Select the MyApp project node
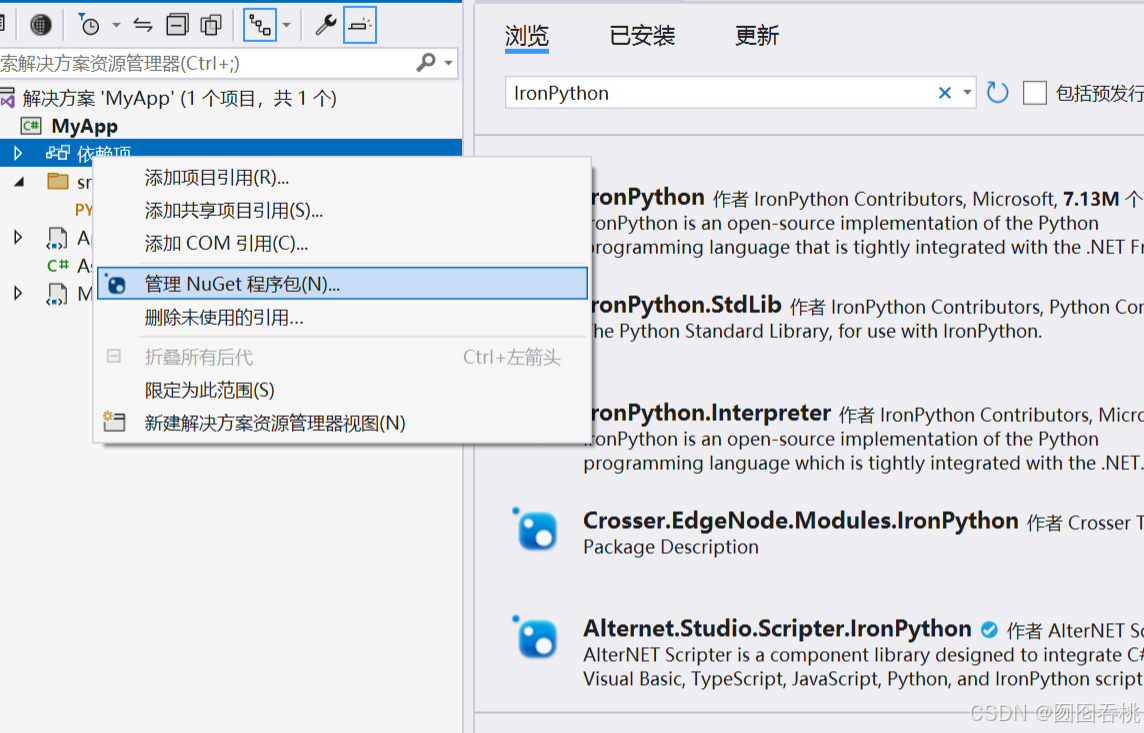This screenshot has height=733, width=1144. (84, 126)
